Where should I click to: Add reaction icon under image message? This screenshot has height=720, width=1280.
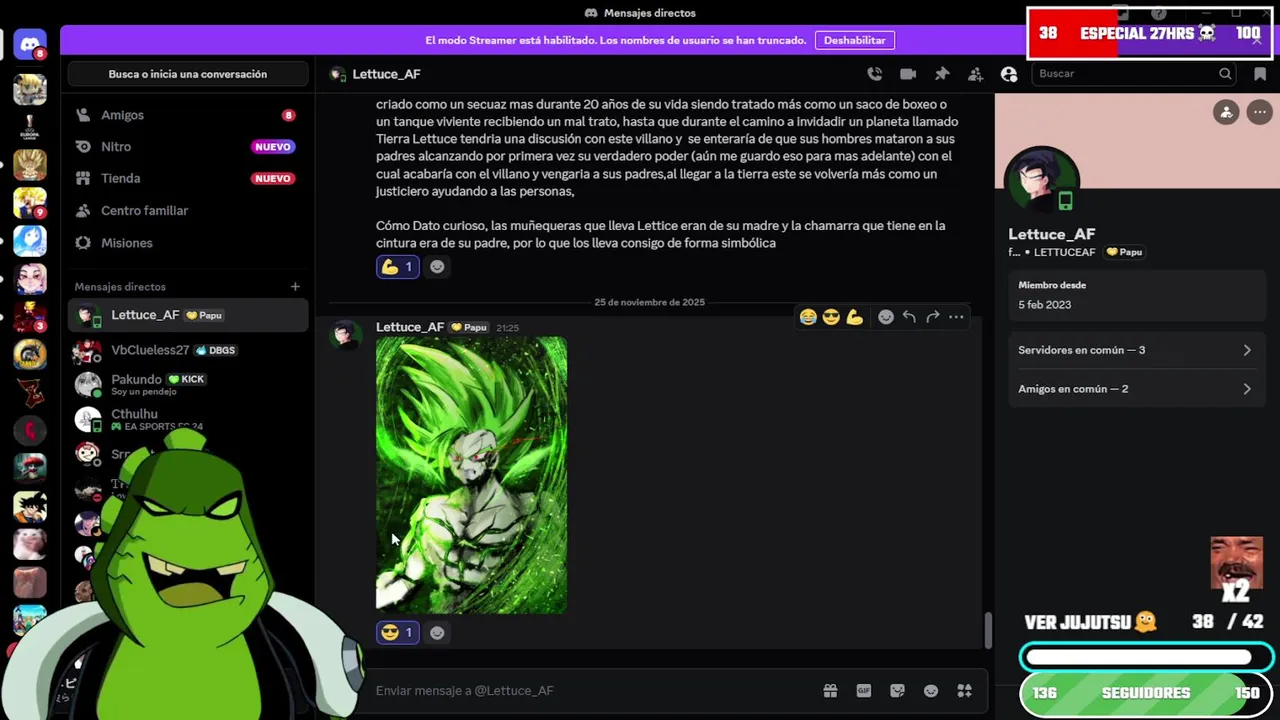(x=437, y=632)
